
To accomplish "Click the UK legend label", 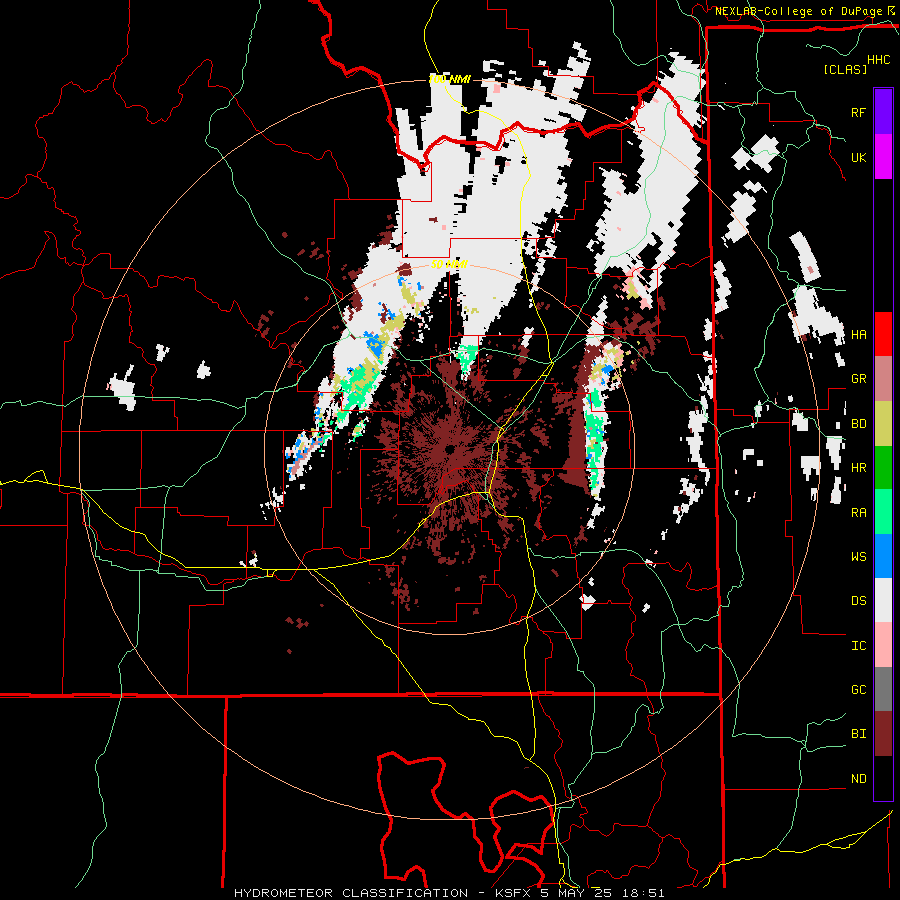I will tap(858, 157).
